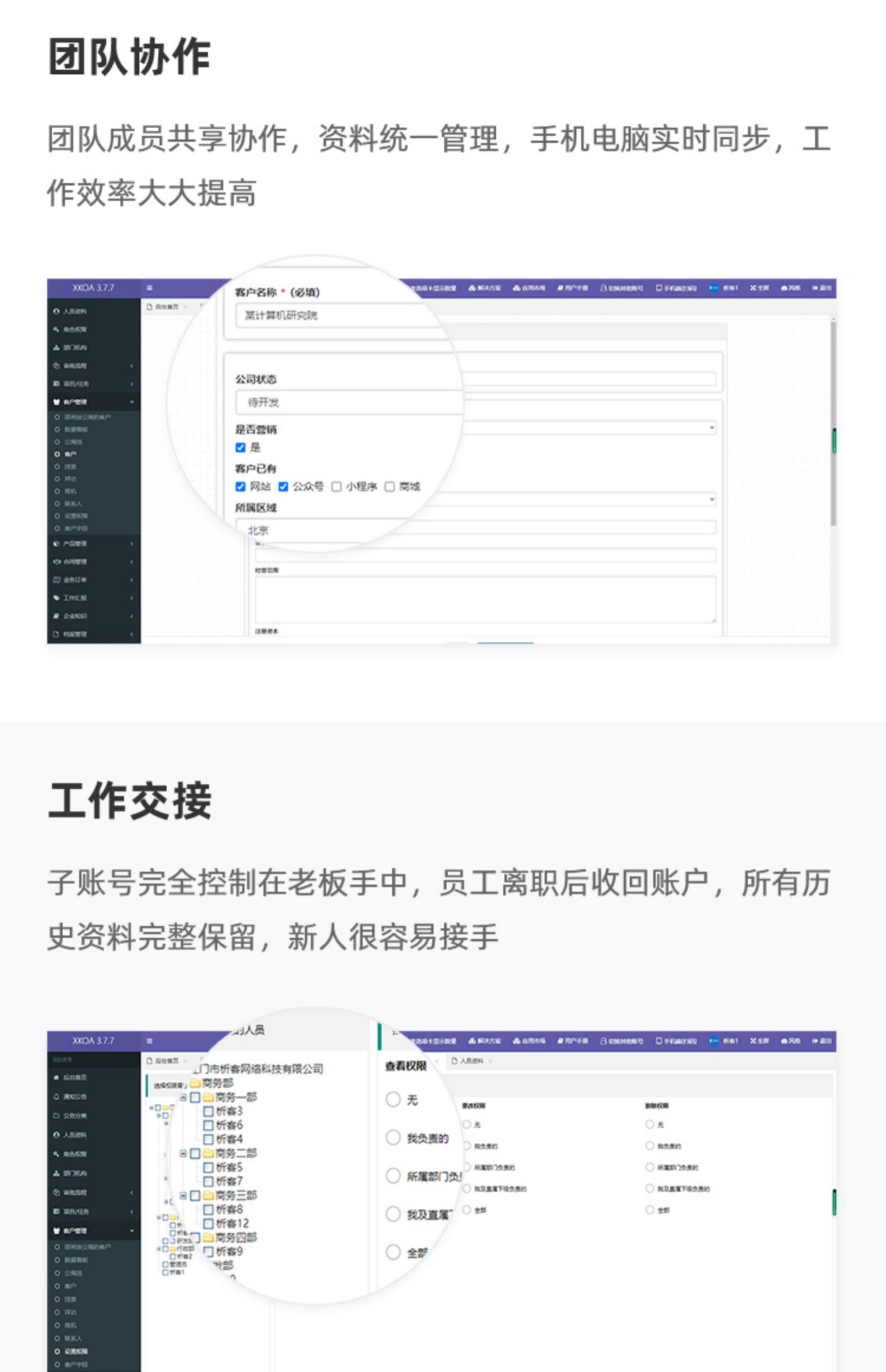Expand 审批流程 in the 团队协作 screenshot sidebar
Viewport: 886px width, 1372px height.
tap(93, 366)
